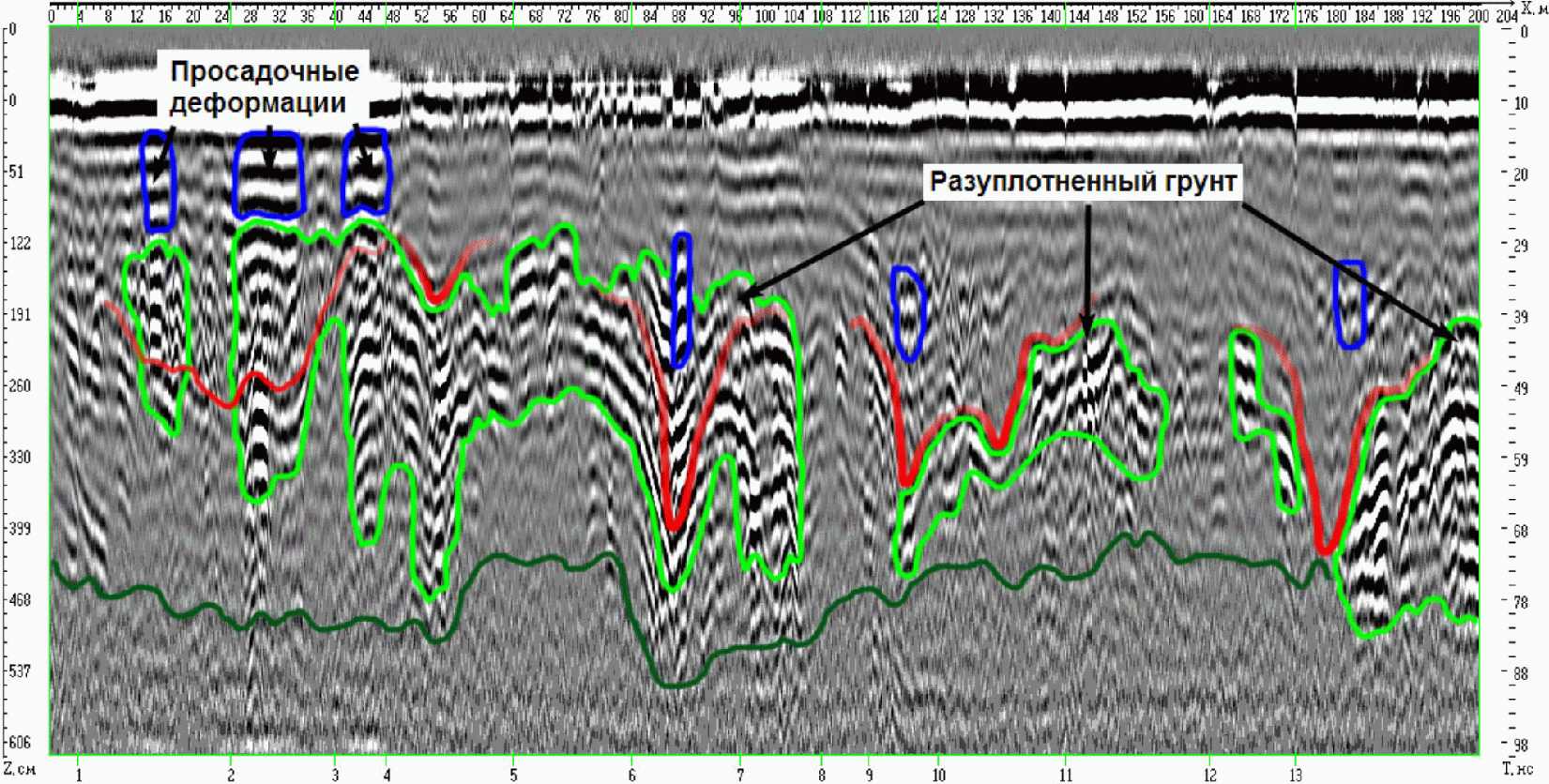Click the 468 value on left depth axis
The width and height of the screenshot is (1549, 784).
(20, 599)
